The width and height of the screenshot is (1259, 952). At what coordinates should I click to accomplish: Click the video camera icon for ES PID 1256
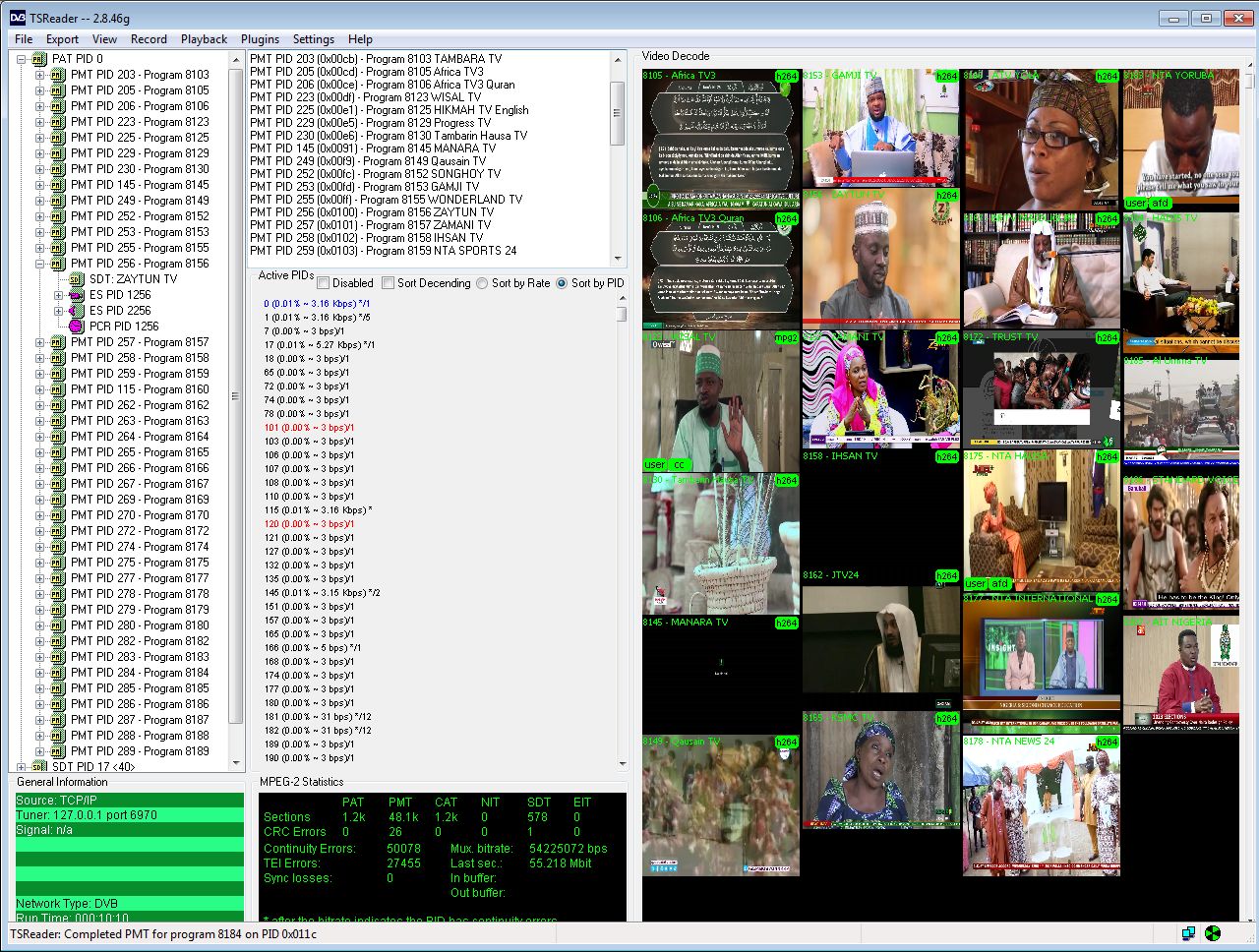77,295
